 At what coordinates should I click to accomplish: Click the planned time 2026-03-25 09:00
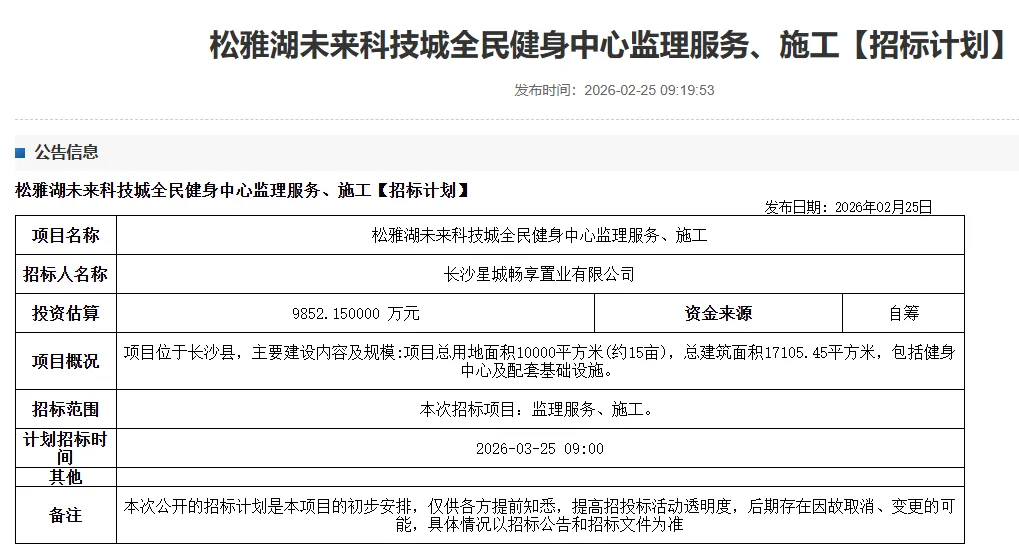pyautogui.click(x=539, y=449)
